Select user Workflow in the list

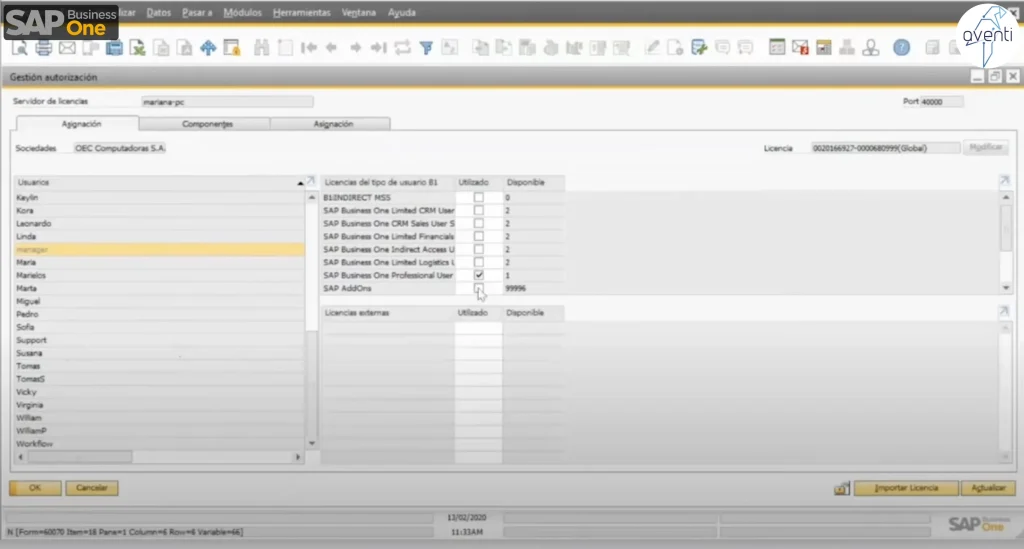point(159,444)
